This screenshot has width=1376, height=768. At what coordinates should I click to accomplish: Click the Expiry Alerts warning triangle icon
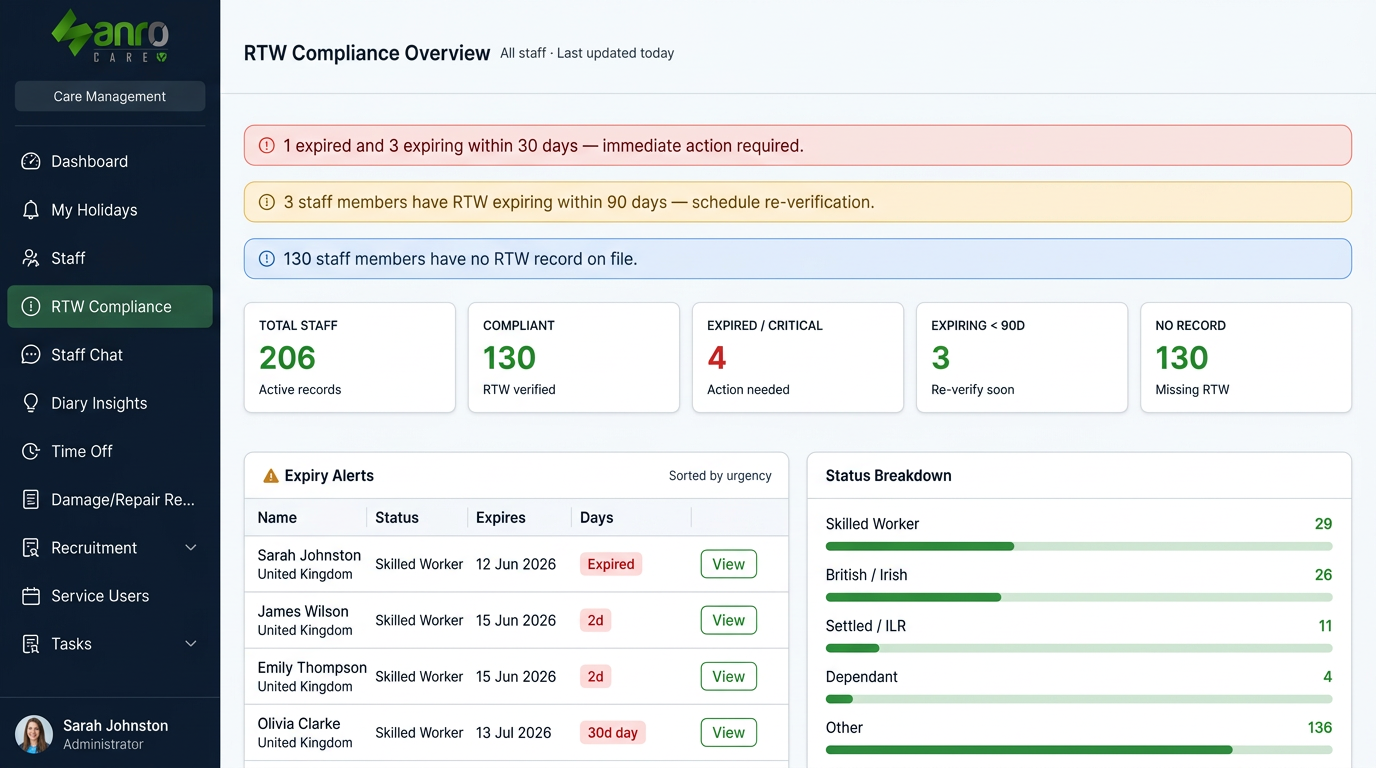[x=271, y=476]
